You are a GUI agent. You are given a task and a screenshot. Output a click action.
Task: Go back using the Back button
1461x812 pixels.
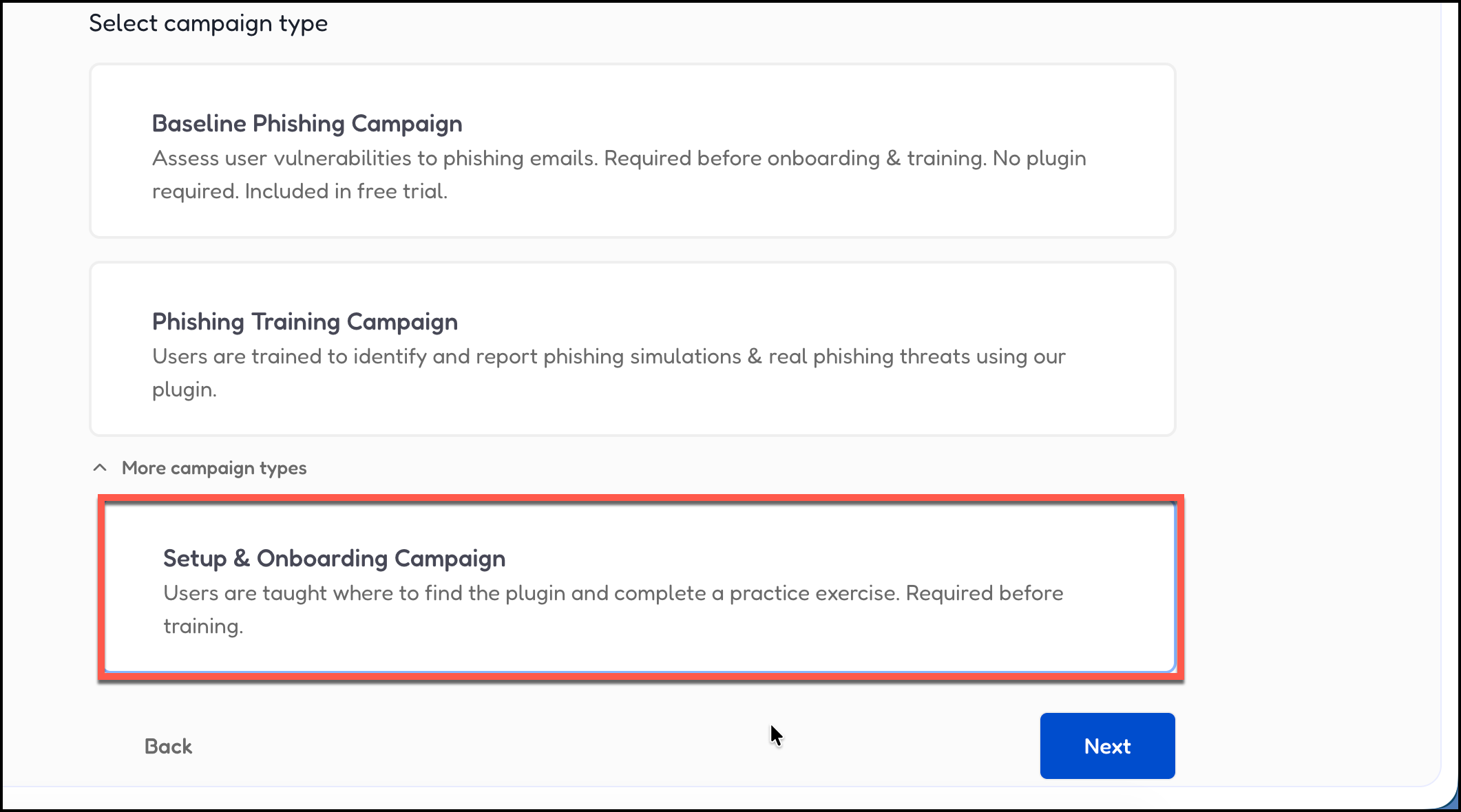[168, 747]
